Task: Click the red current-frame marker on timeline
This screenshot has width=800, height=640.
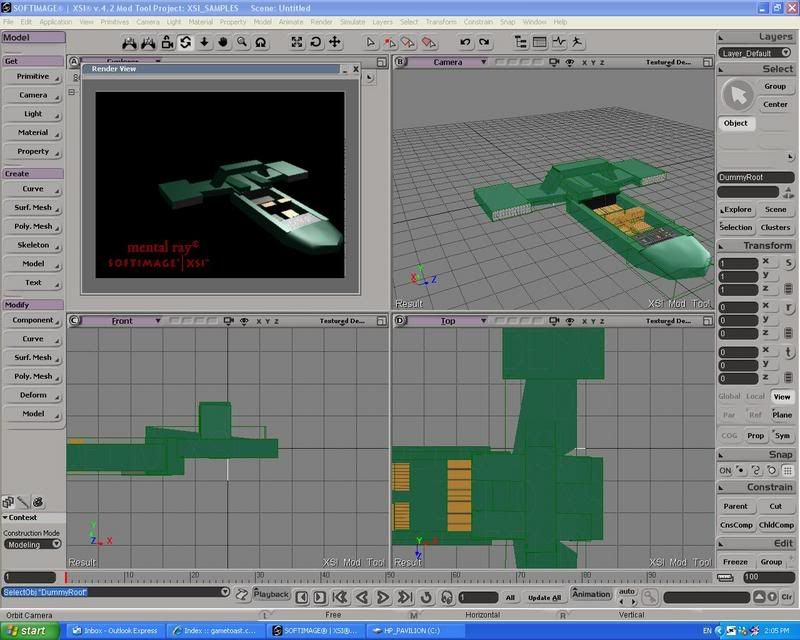Action: 66,577
